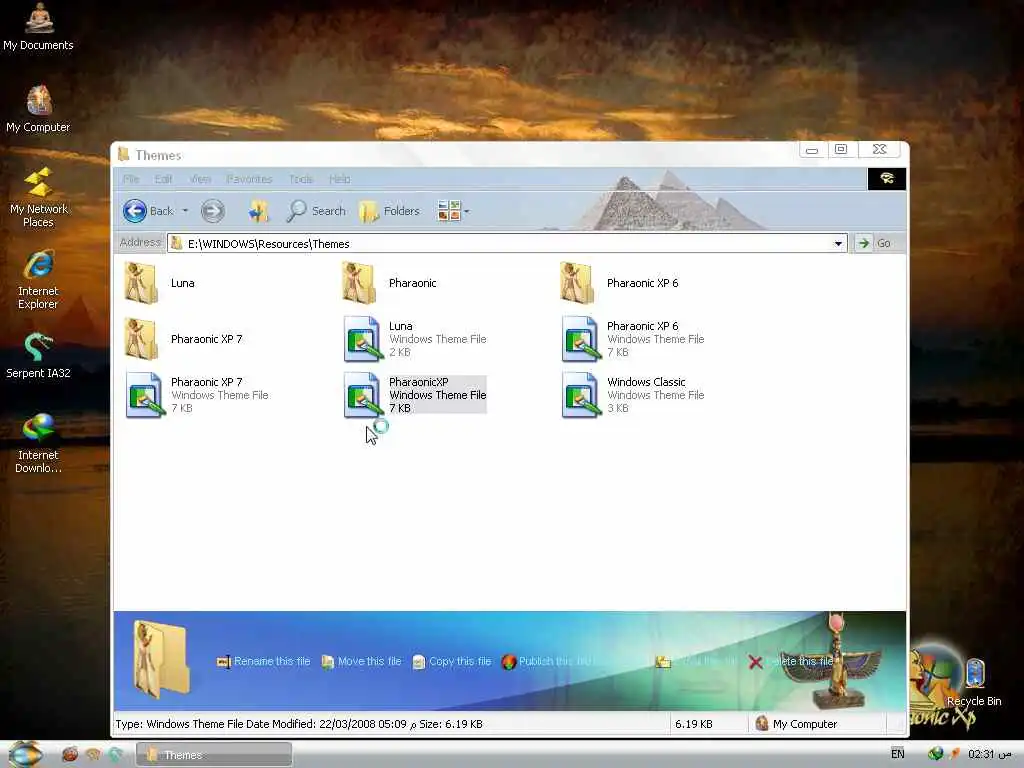Click the Pharaonic XP 7 folder name
The height and width of the screenshot is (768, 1024).
click(x=206, y=339)
